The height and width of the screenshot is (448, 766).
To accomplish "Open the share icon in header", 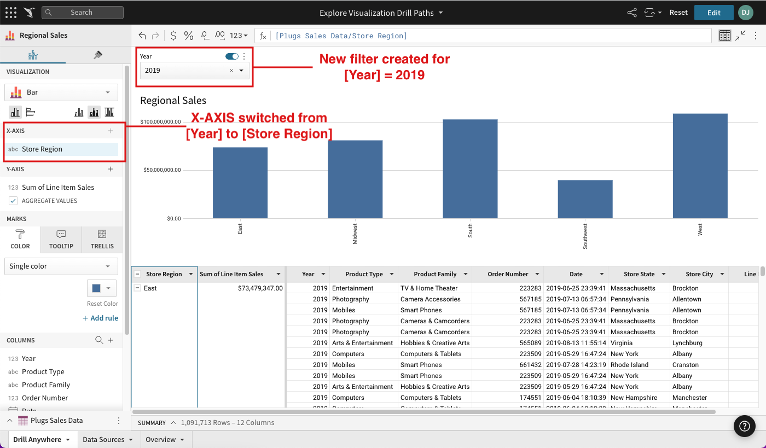I will coord(632,13).
